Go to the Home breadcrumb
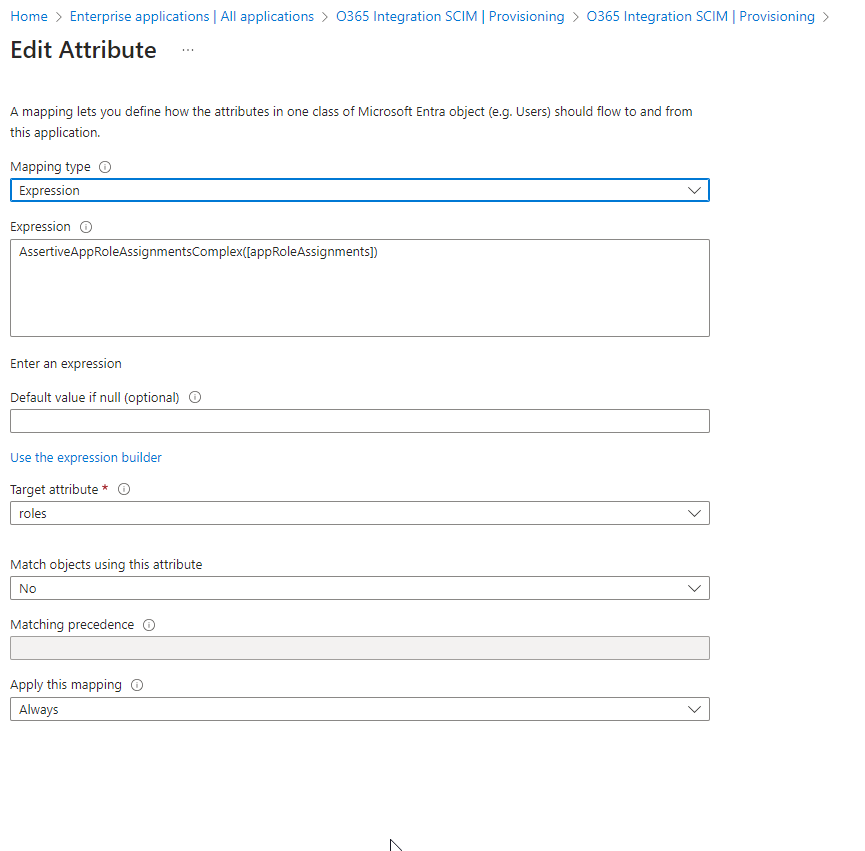865x851 pixels. (29, 17)
